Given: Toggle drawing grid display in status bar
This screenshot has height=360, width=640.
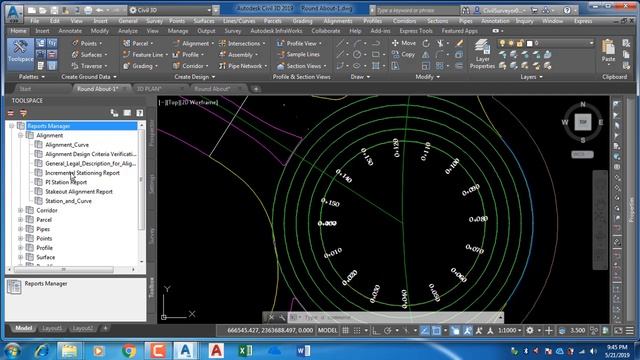Looking at the screenshot, I should click(345, 330).
